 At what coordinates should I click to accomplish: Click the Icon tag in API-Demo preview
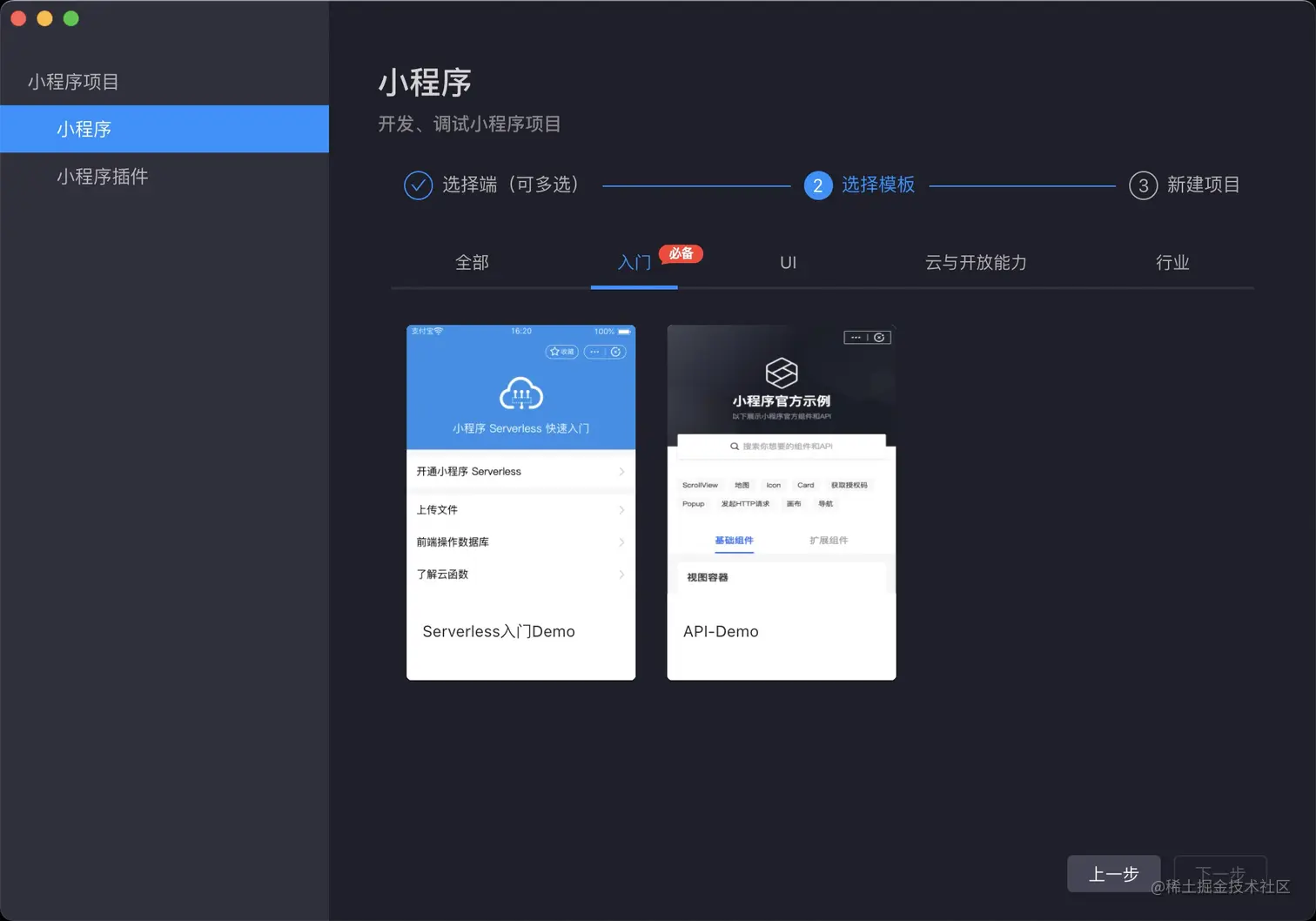773,485
